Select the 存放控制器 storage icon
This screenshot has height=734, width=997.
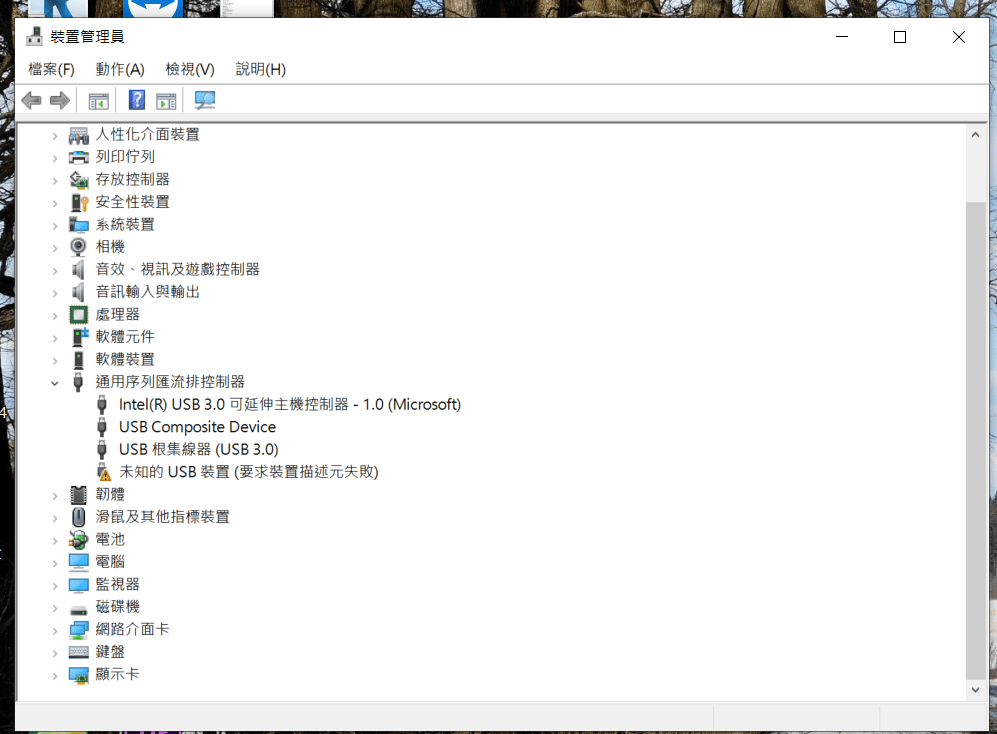point(79,180)
